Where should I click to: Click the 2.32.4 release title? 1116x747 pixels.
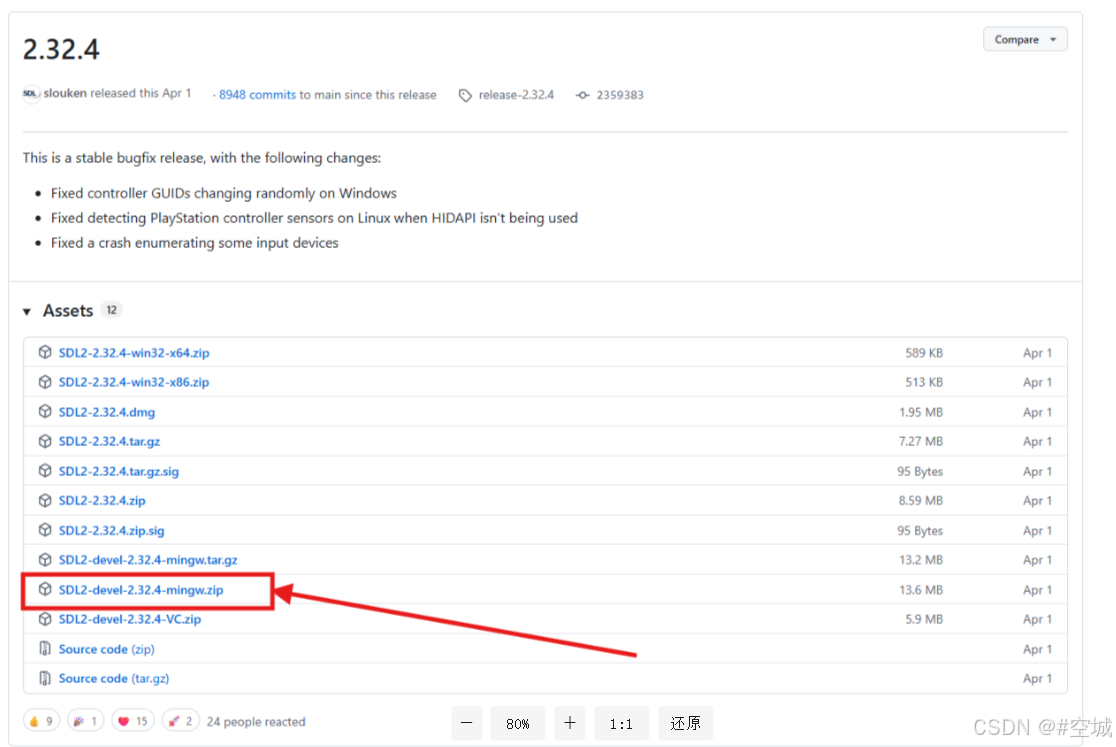61,49
